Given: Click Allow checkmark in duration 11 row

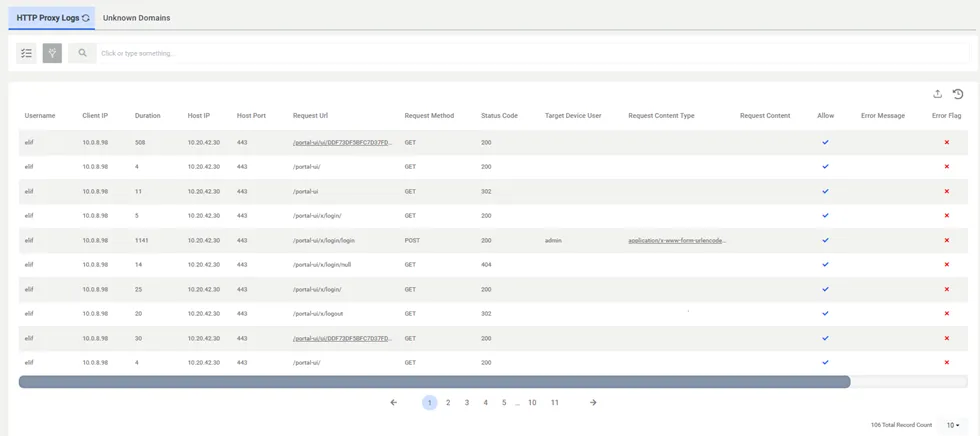Looking at the screenshot, I should coord(825,191).
